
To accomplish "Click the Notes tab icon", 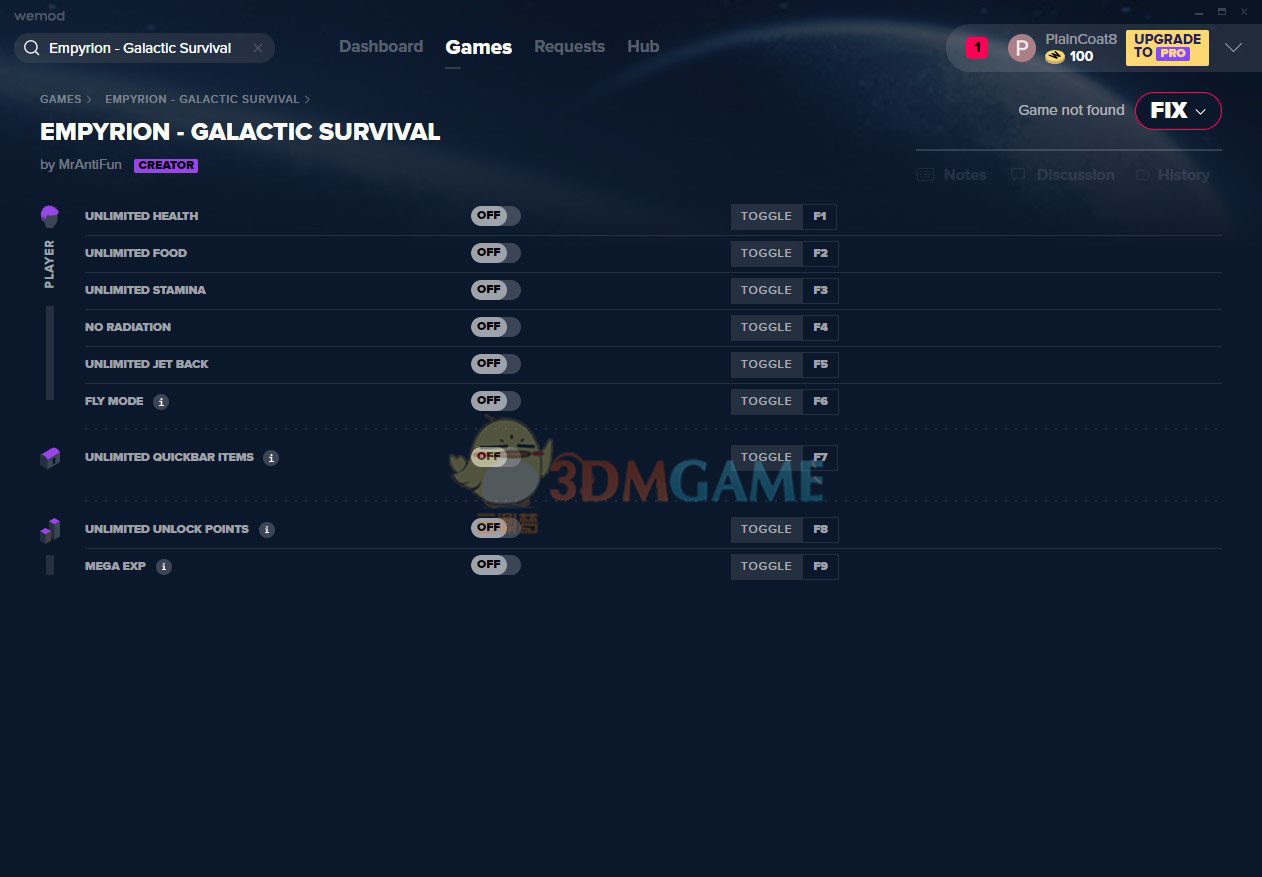I will pyautogui.click(x=925, y=175).
